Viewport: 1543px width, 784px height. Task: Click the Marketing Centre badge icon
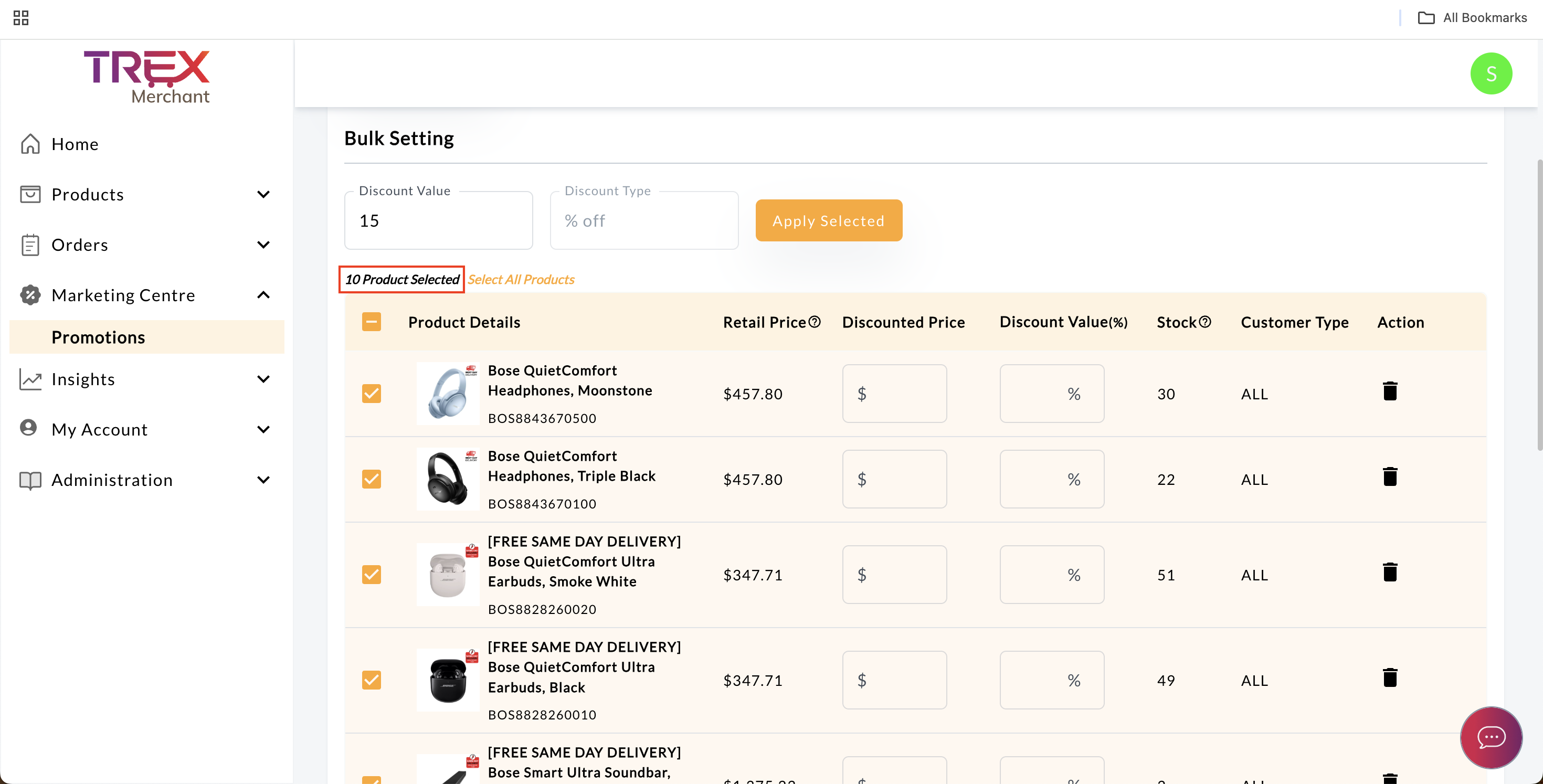[x=30, y=295]
